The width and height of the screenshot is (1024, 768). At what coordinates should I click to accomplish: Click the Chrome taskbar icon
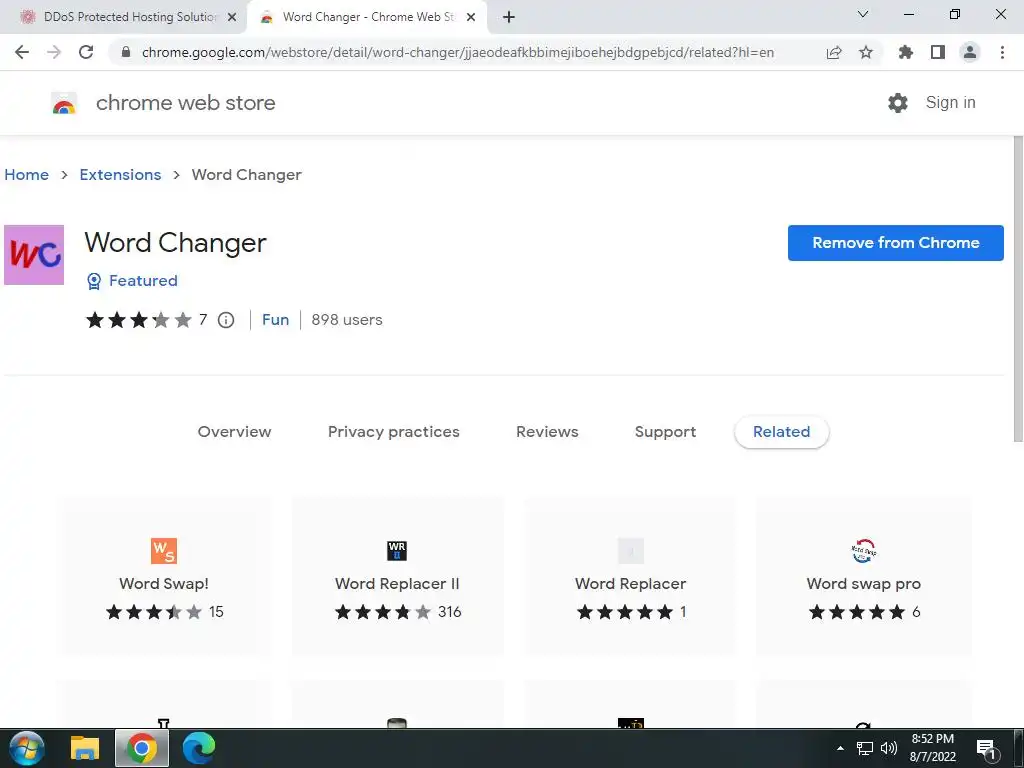142,748
